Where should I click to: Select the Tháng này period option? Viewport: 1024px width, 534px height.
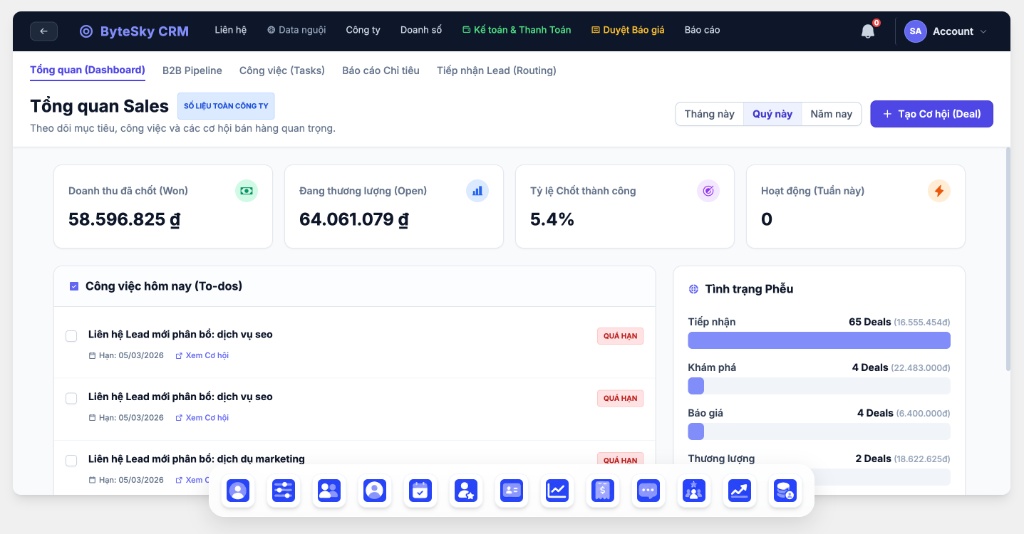click(709, 114)
